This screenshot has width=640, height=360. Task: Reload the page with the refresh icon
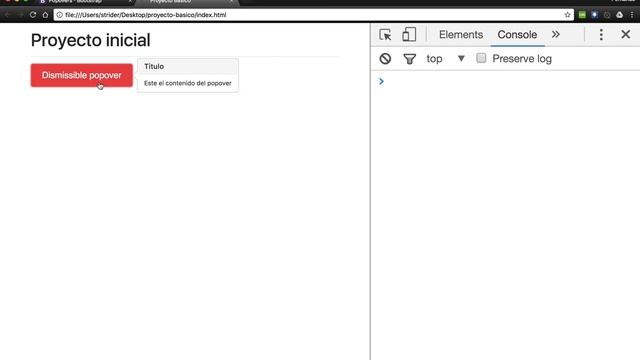33,15
